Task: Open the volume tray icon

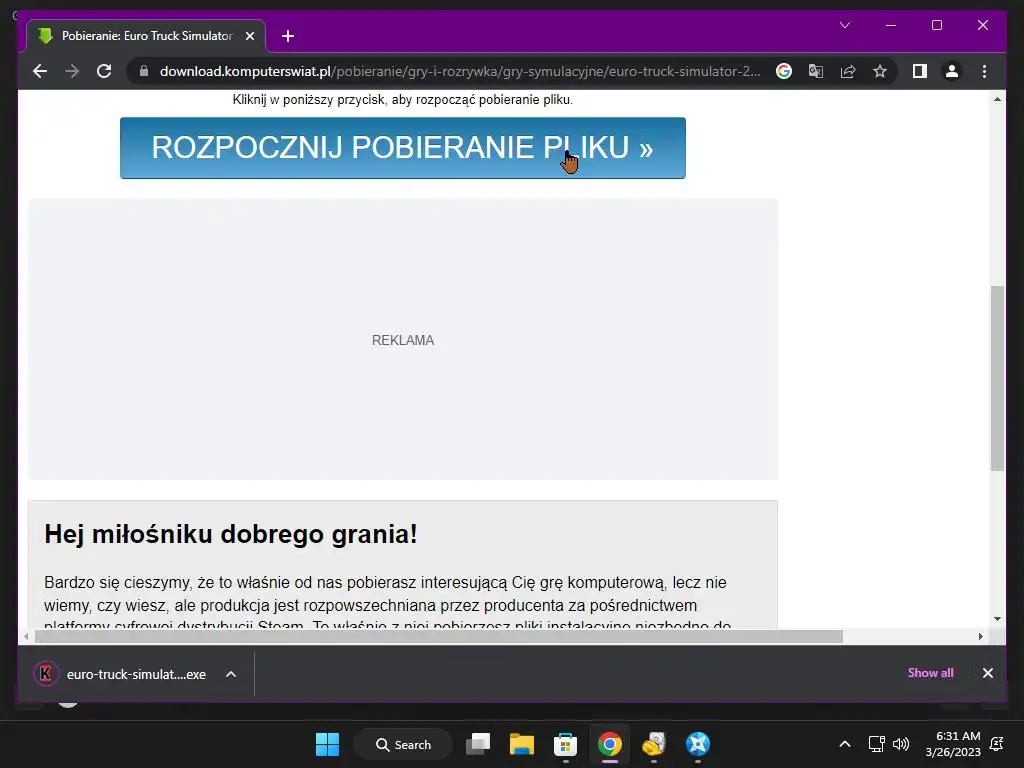Action: [901, 744]
